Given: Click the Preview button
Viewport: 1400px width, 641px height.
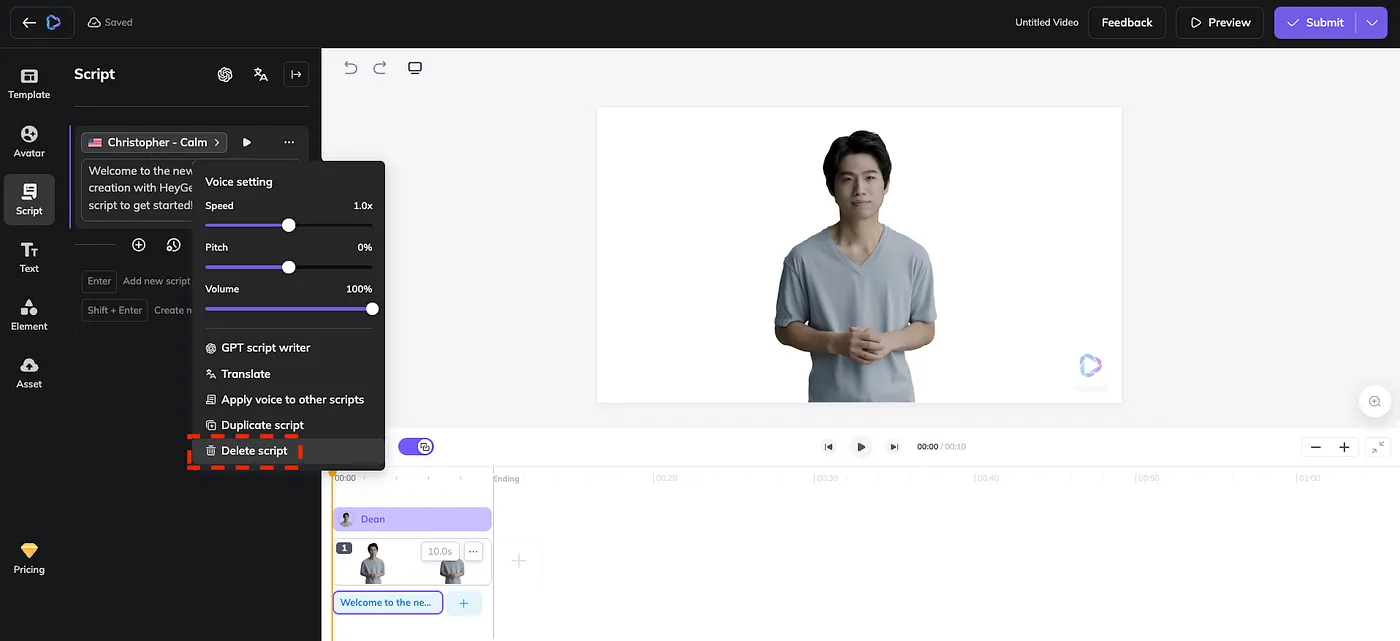Looking at the screenshot, I should pyautogui.click(x=1219, y=22).
